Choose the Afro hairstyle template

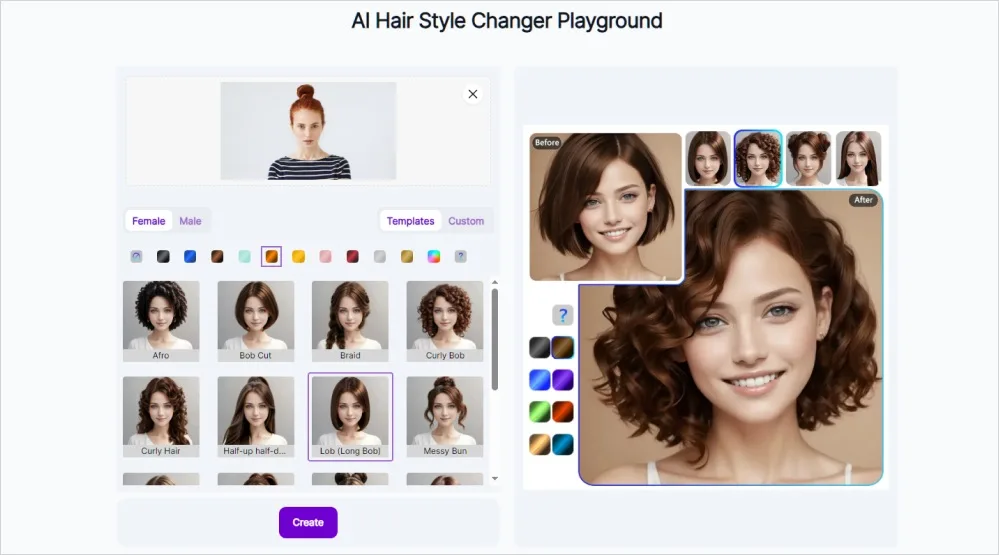[161, 321]
